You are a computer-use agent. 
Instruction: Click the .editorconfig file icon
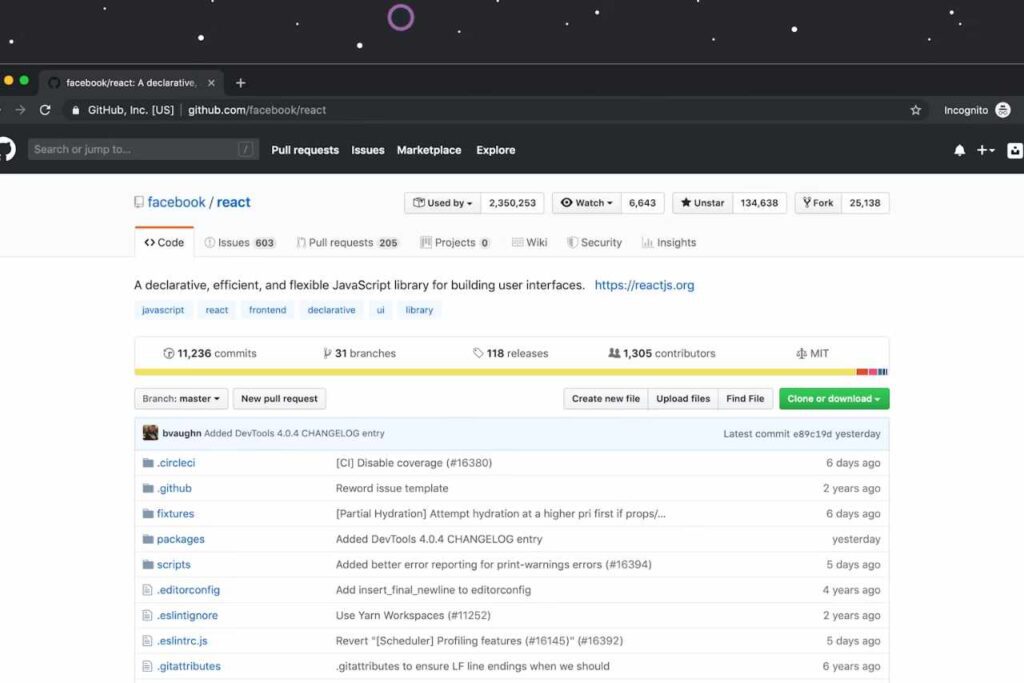click(148, 590)
